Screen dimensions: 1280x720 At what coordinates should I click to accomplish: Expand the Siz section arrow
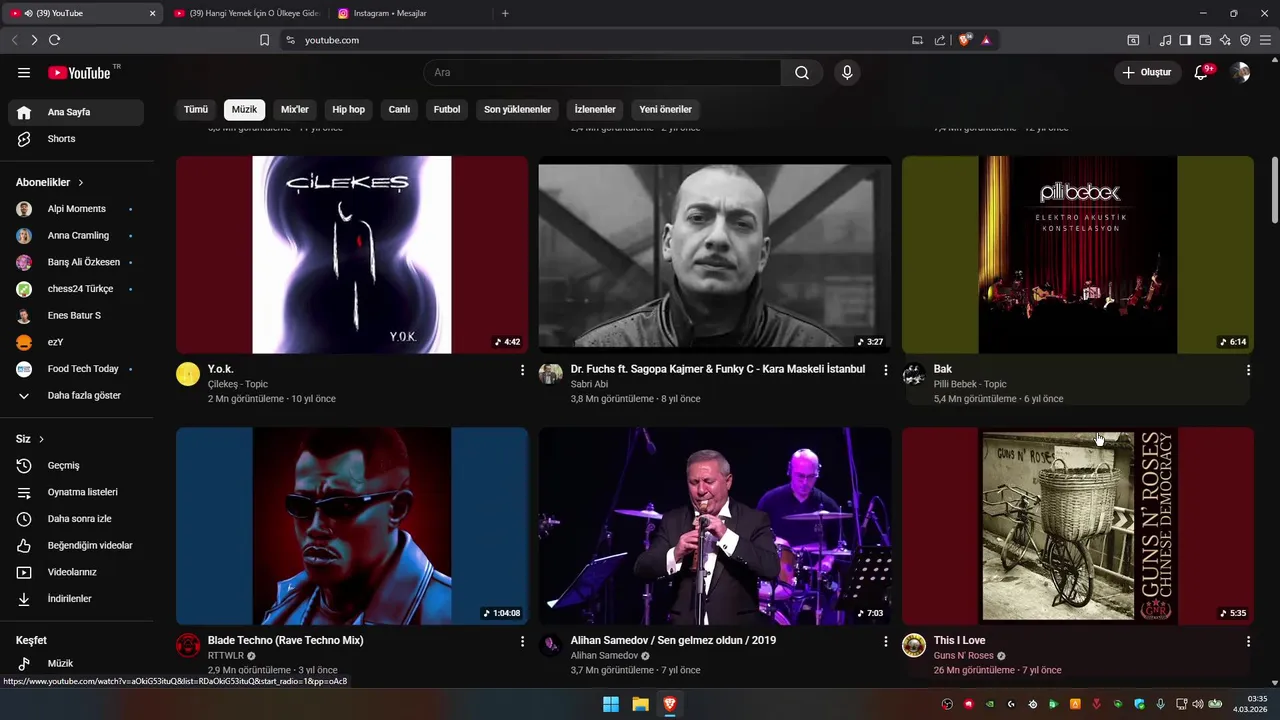point(41,439)
